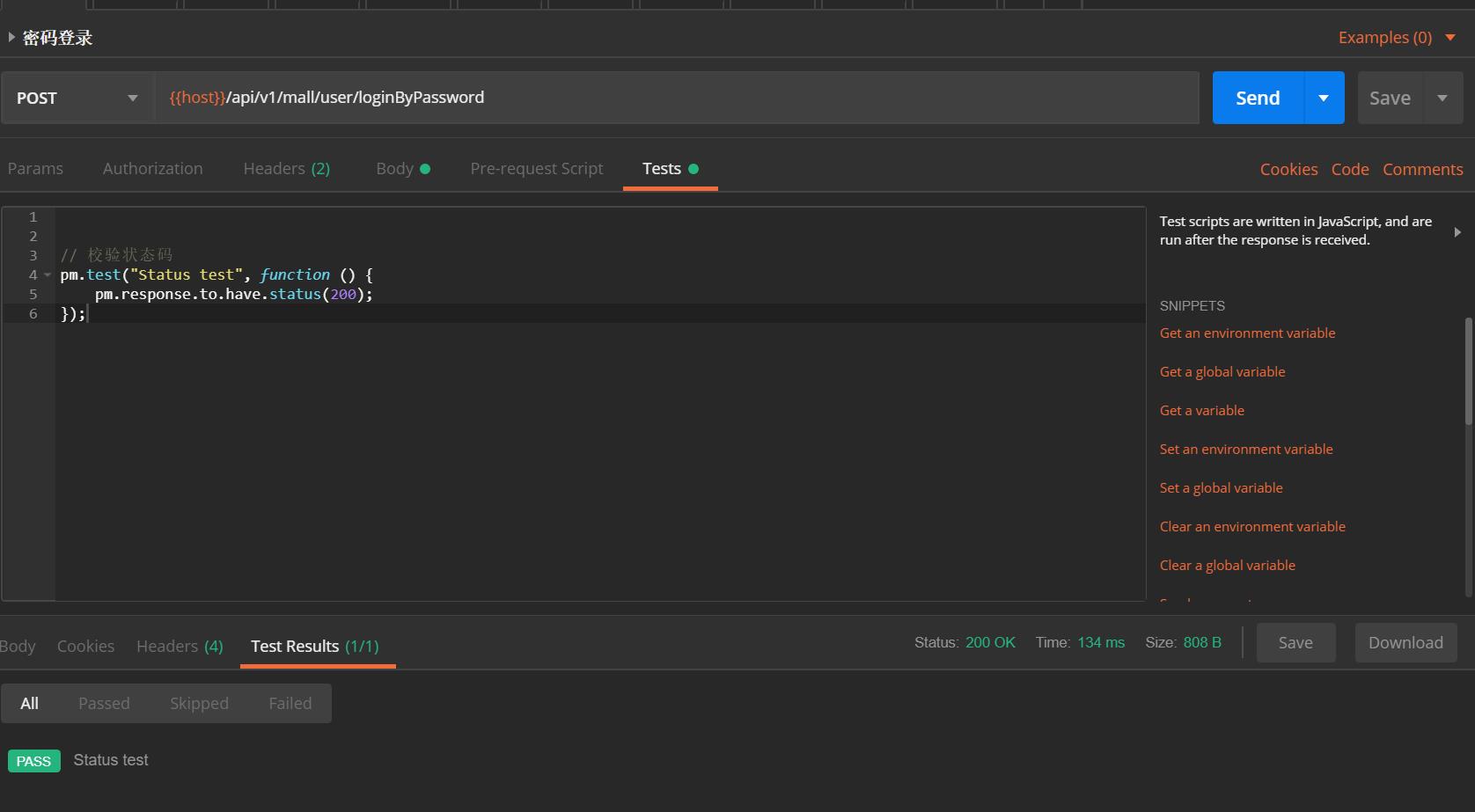Open the Cookies link
This screenshot has width=1475, height=812.
(1288, 169)
